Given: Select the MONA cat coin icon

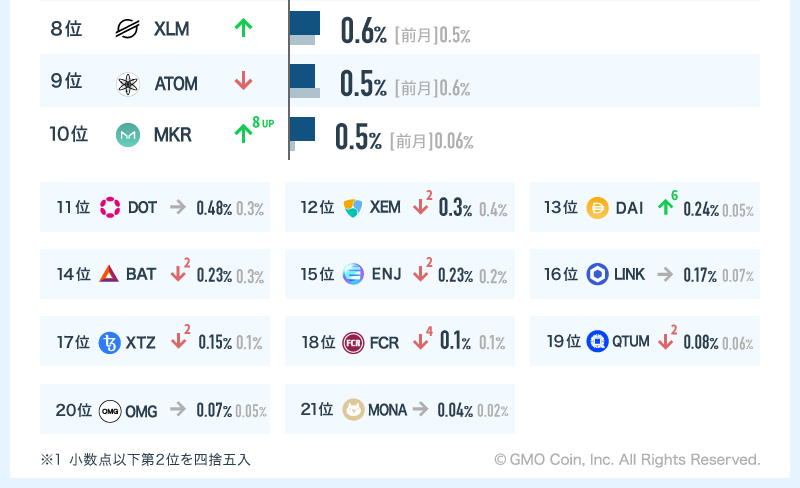Looking at the screenshot, I should point(353,409).
